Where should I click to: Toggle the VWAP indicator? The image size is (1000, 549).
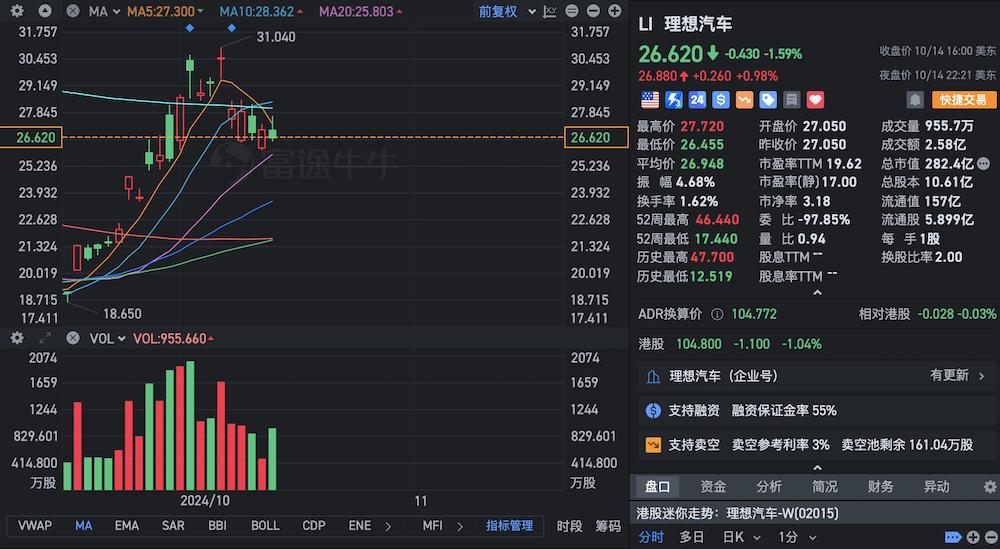tap(34, 525)
